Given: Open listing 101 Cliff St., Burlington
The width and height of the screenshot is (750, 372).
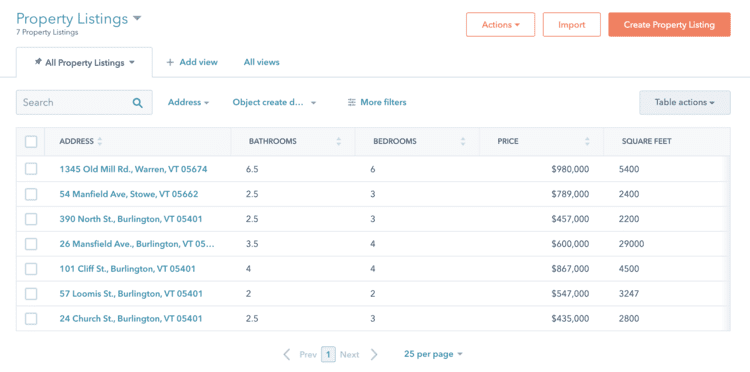Looking at the screenshot, I should point(127,269).
